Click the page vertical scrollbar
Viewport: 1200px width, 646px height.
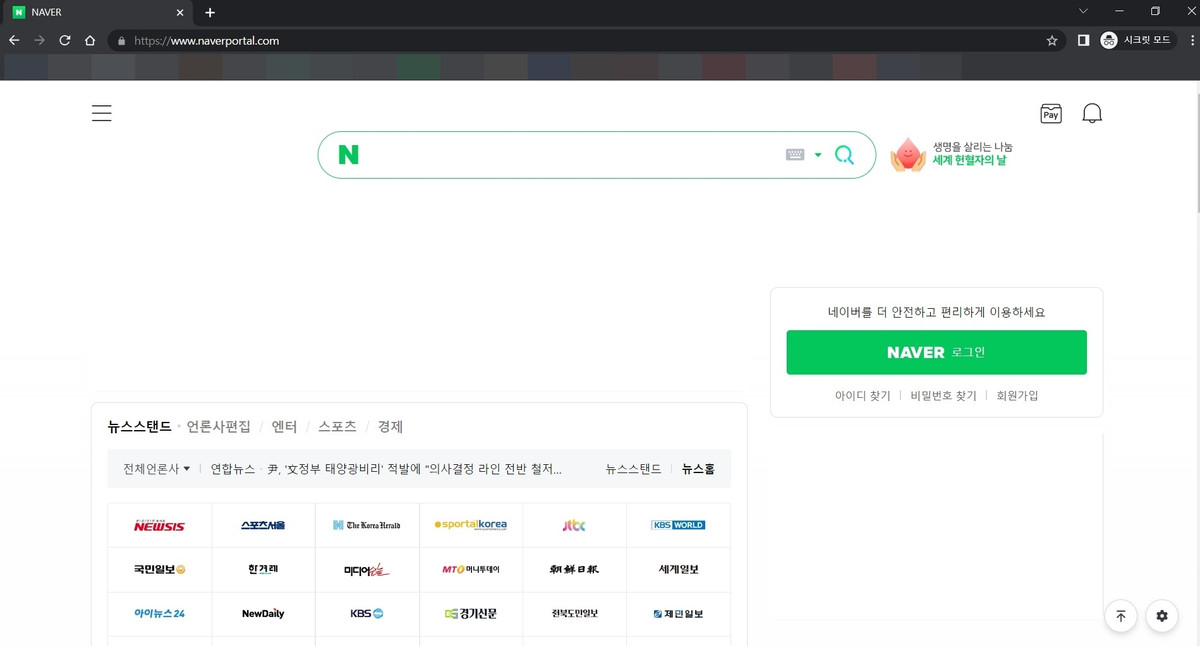coord(1196,300)
